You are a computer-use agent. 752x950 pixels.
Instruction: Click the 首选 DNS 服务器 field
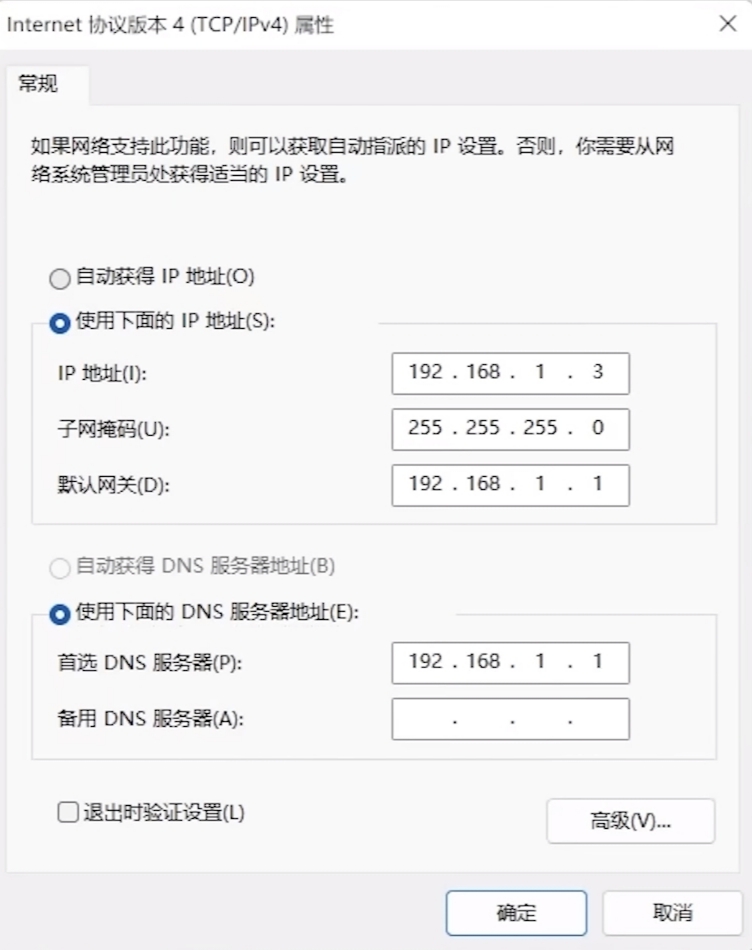click(x=510, y=663)
